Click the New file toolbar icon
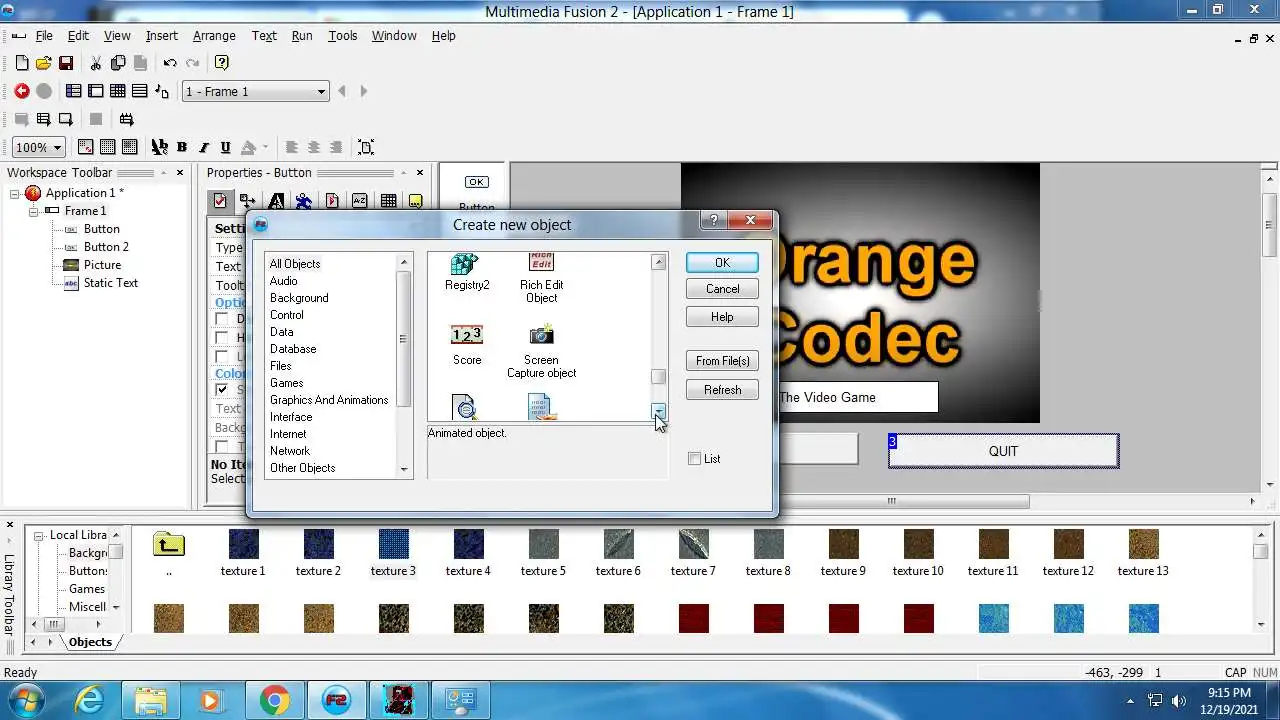This screenshot has width=1280, height=720. point(22,63)
